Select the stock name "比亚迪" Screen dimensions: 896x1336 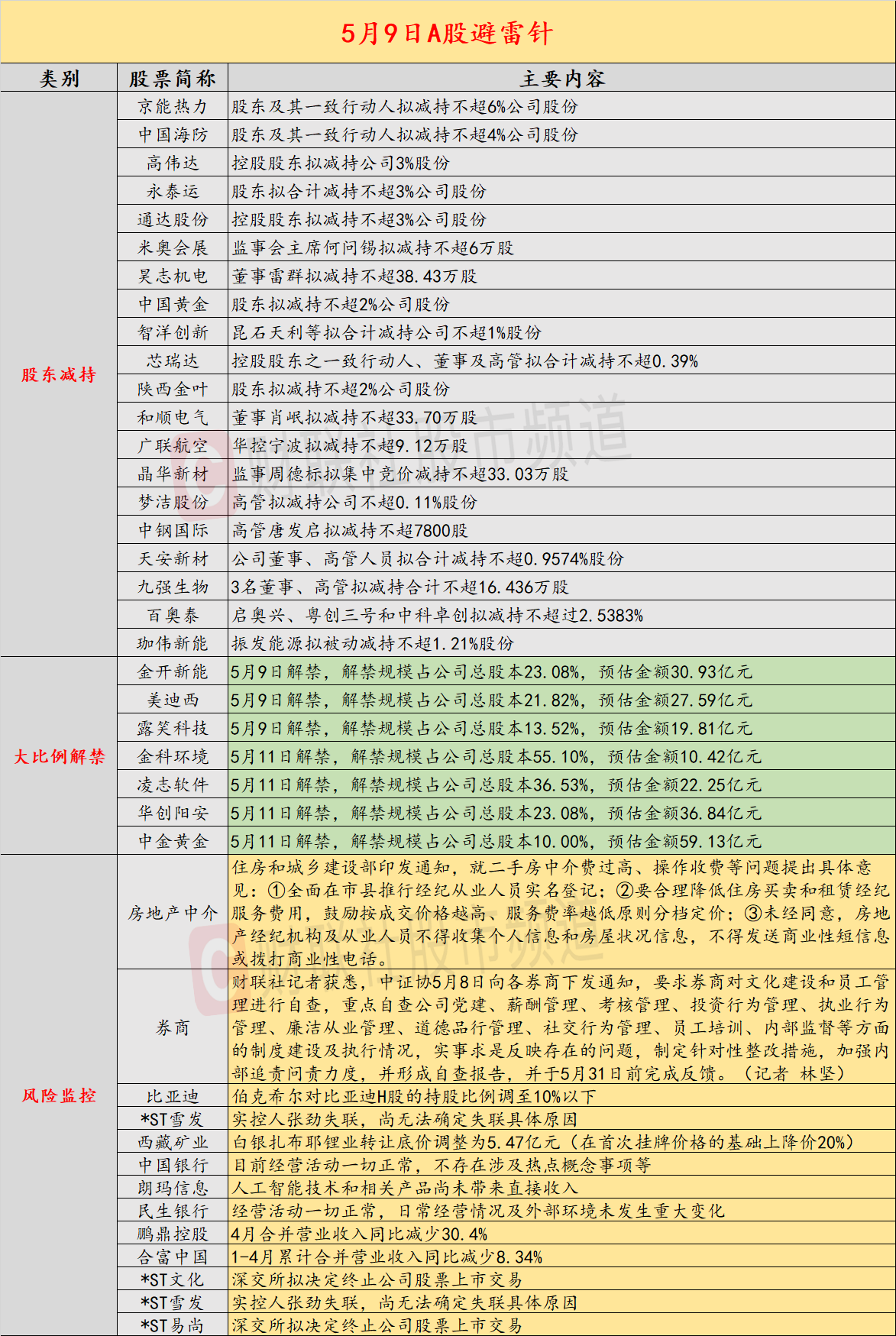pyautogui.click(x=173, y=1096)
